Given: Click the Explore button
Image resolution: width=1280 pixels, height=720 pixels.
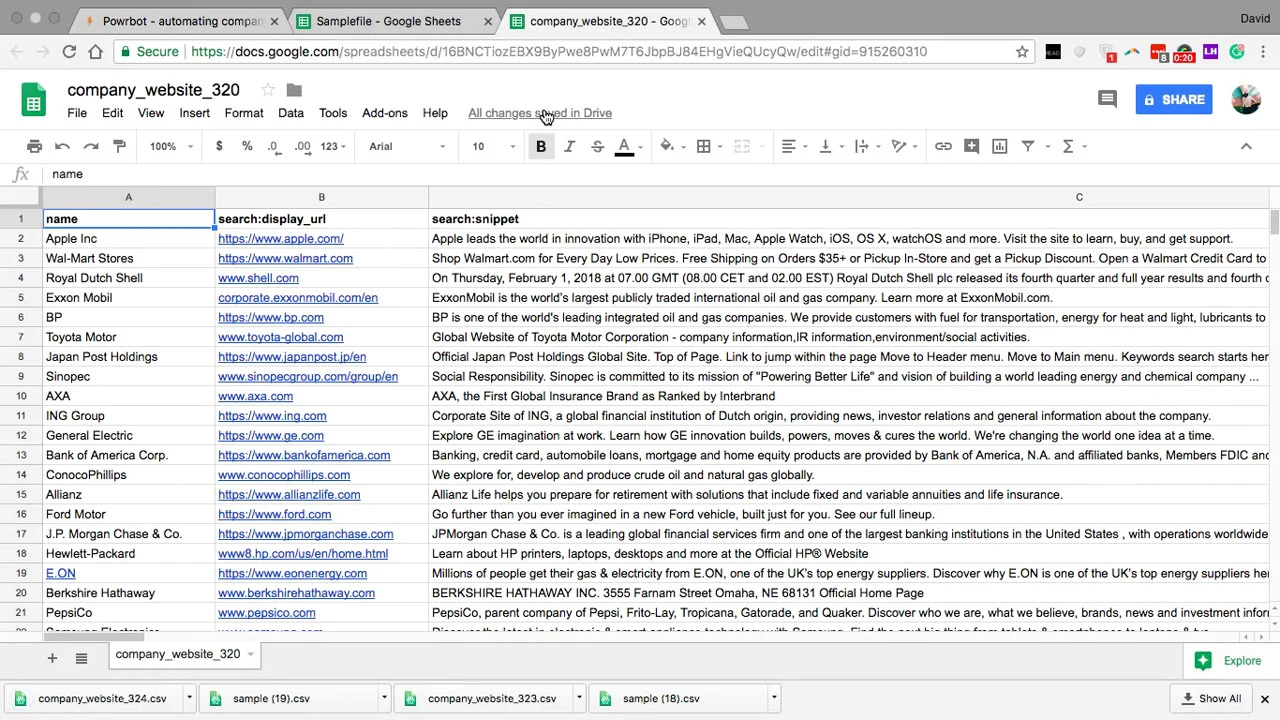Looking at the screenshot, I should click(x=1228, y=660).
